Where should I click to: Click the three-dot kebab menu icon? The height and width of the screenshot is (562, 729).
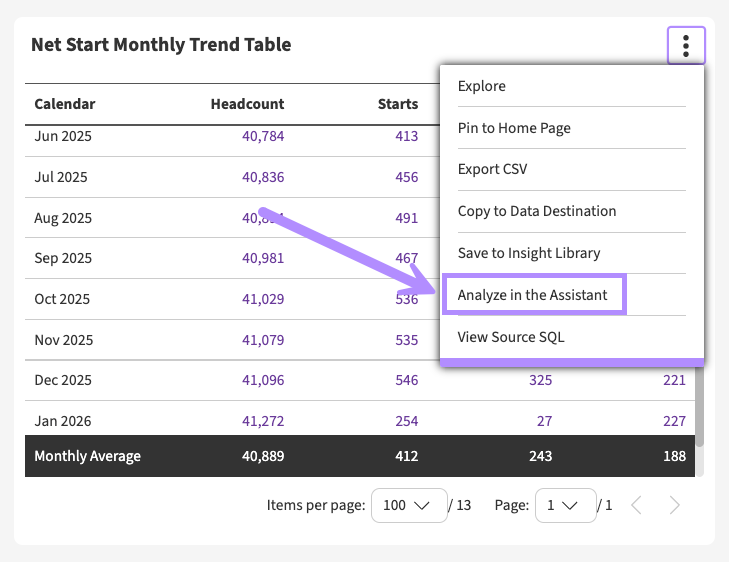686,46
